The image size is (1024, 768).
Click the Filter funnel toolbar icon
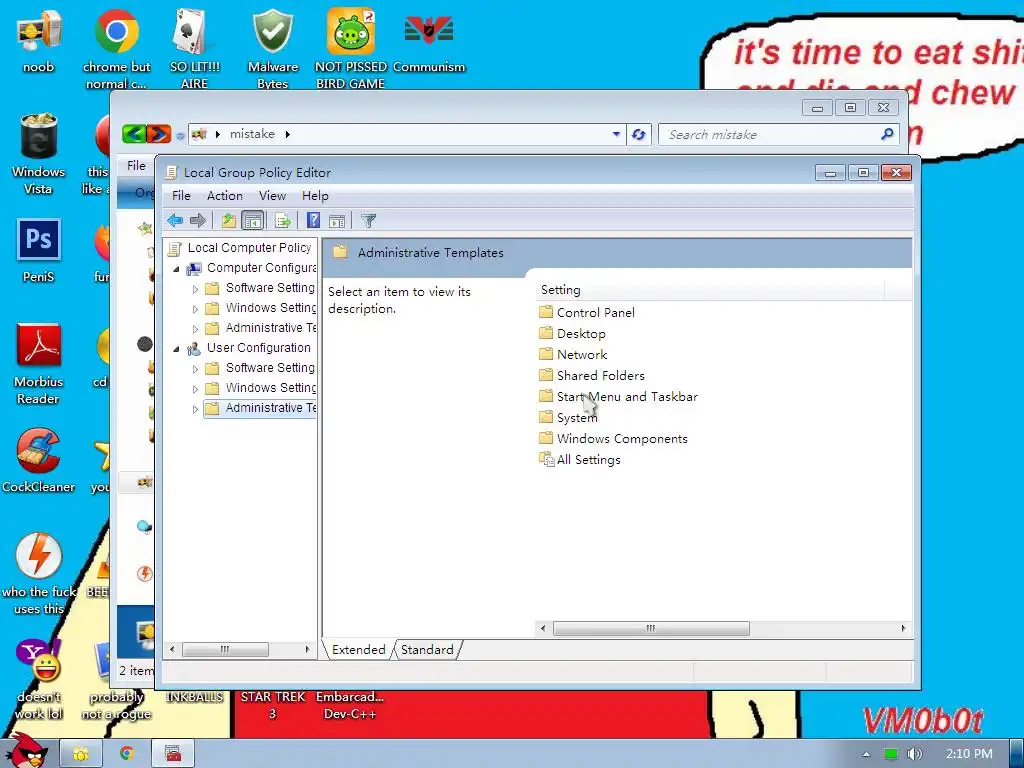pyautogui.click(x=368, y=221)
